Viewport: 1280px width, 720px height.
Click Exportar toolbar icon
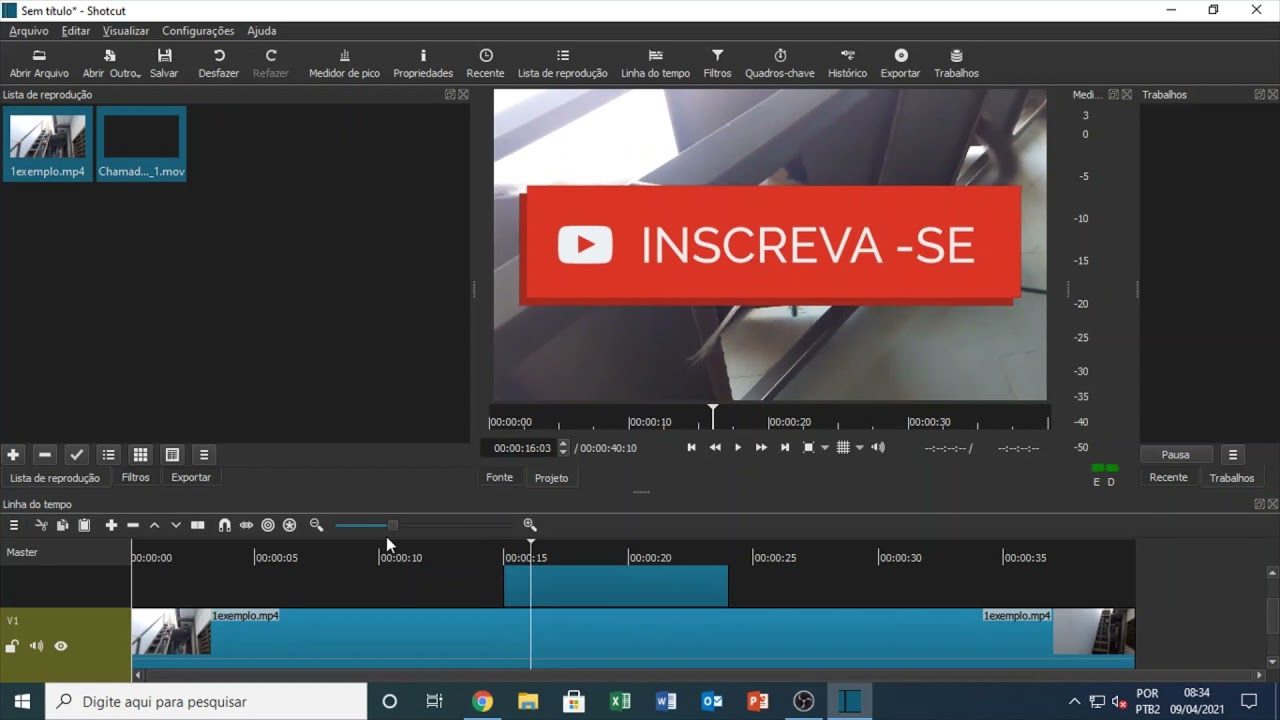point(900,63)
